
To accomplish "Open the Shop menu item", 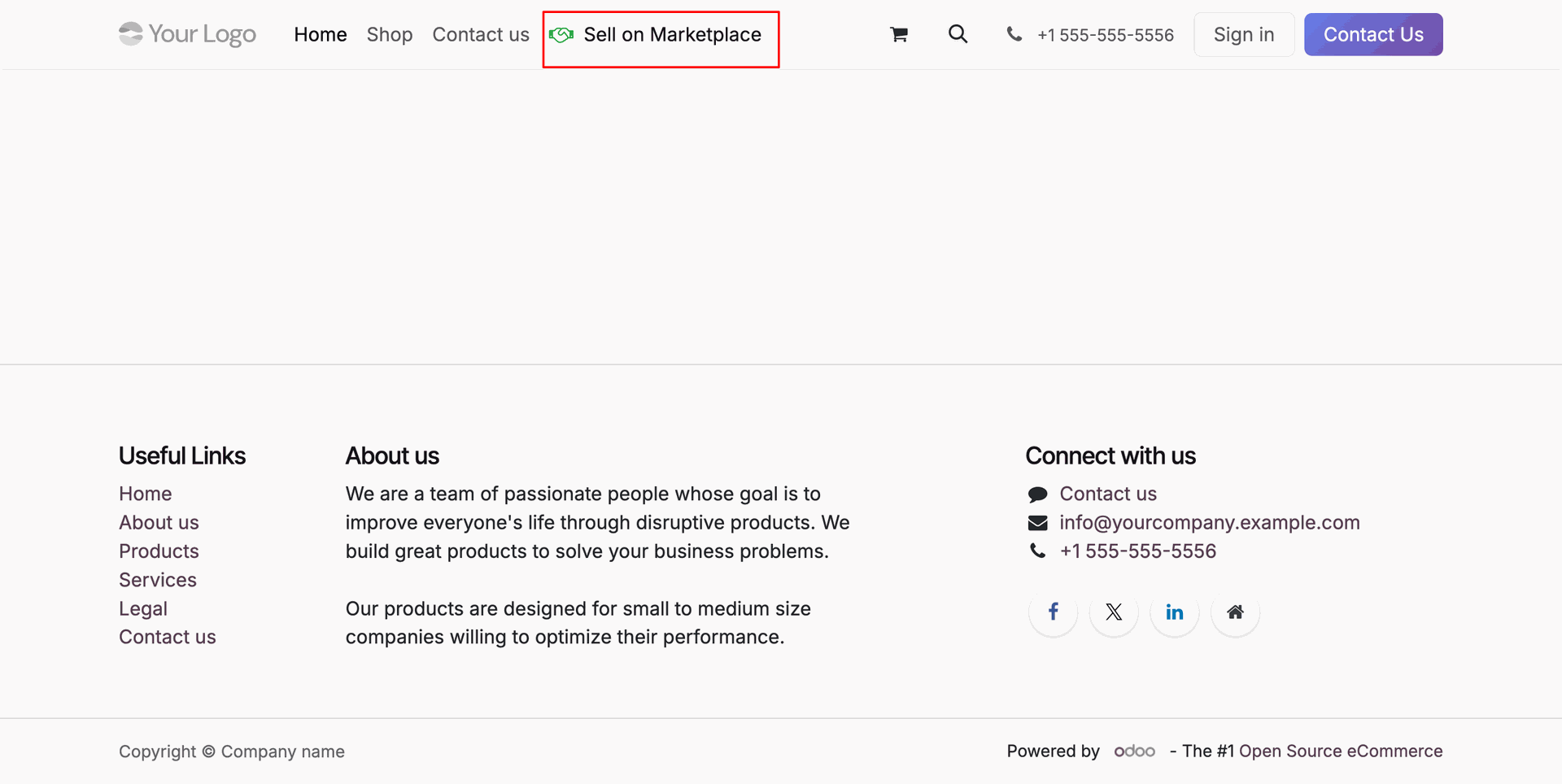I will (390, 35).
